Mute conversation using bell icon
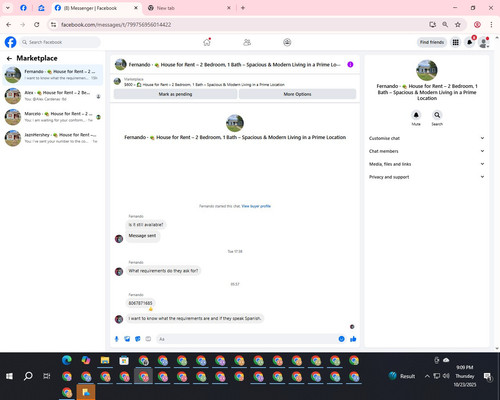 point(416,115)
